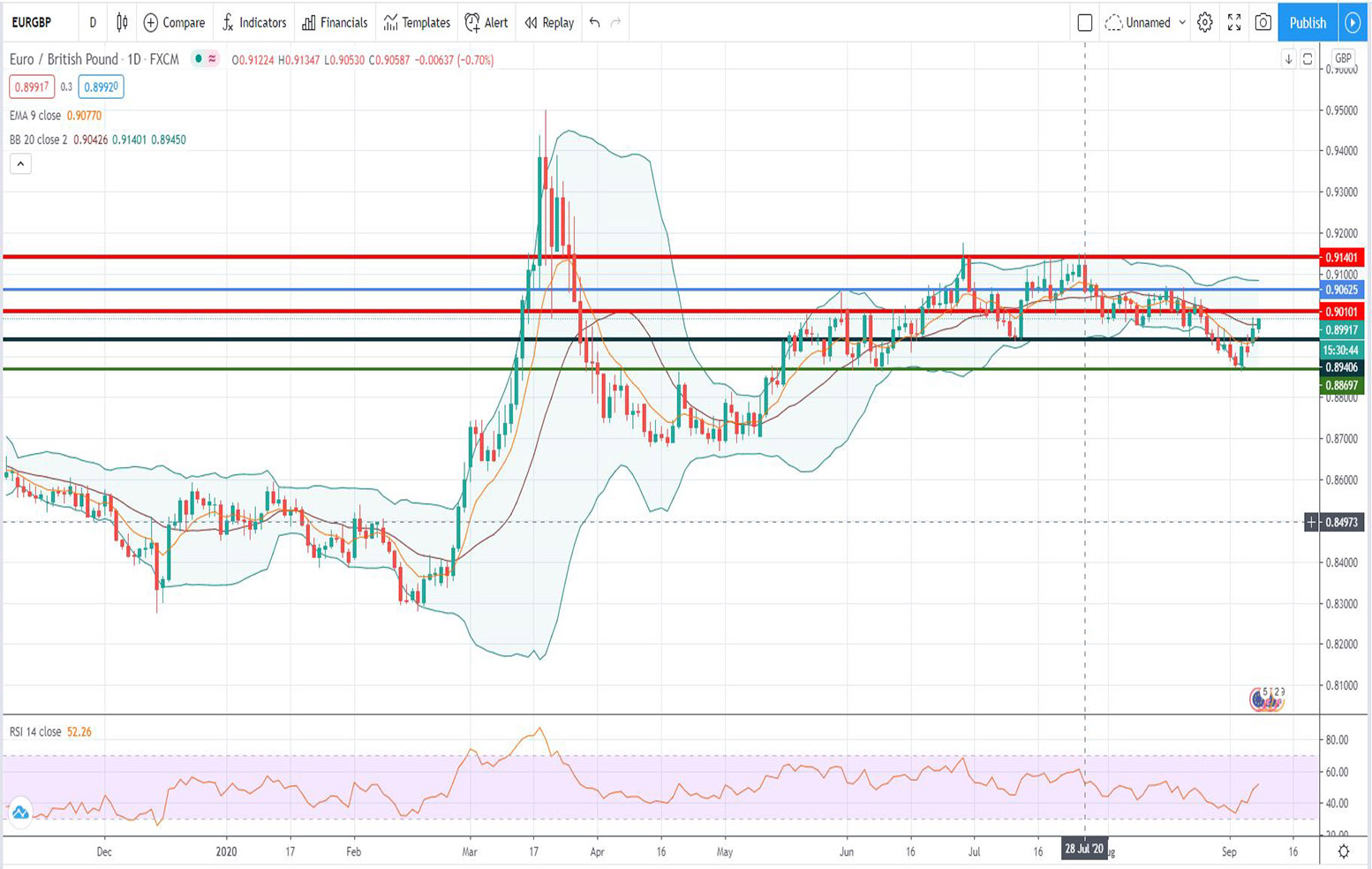
Task: Toggle the pane maximize control near the price scale
Action: [x=1308, y=59]
